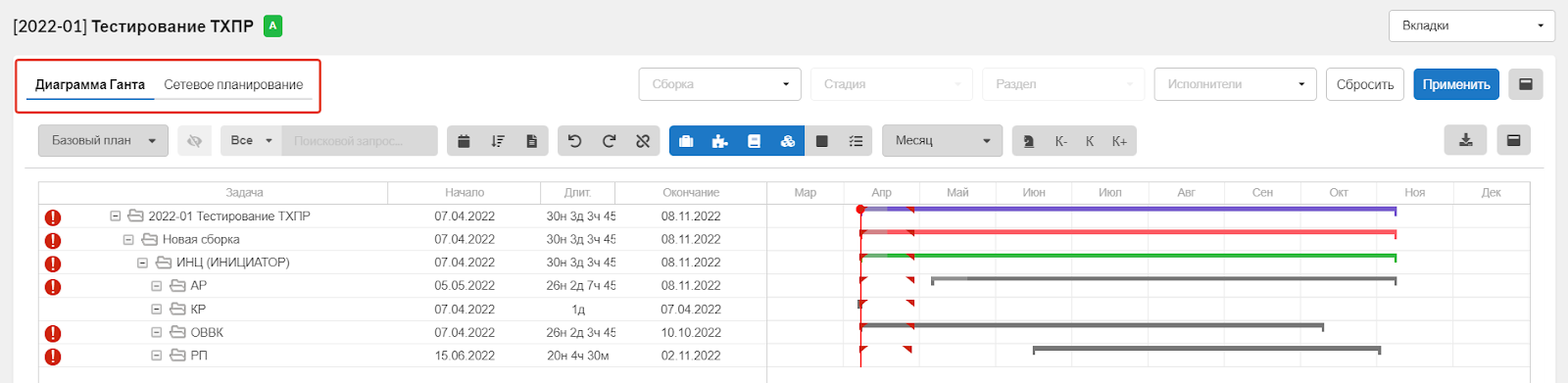
Task: Click the calendar icon in toolbar
Action: pyautogui.click(x=465, y=141)
